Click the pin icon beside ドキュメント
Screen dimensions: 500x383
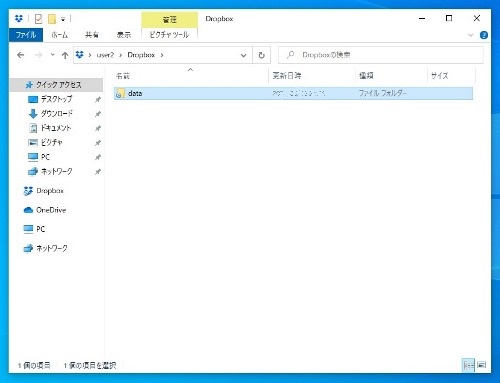coord(98,128)
